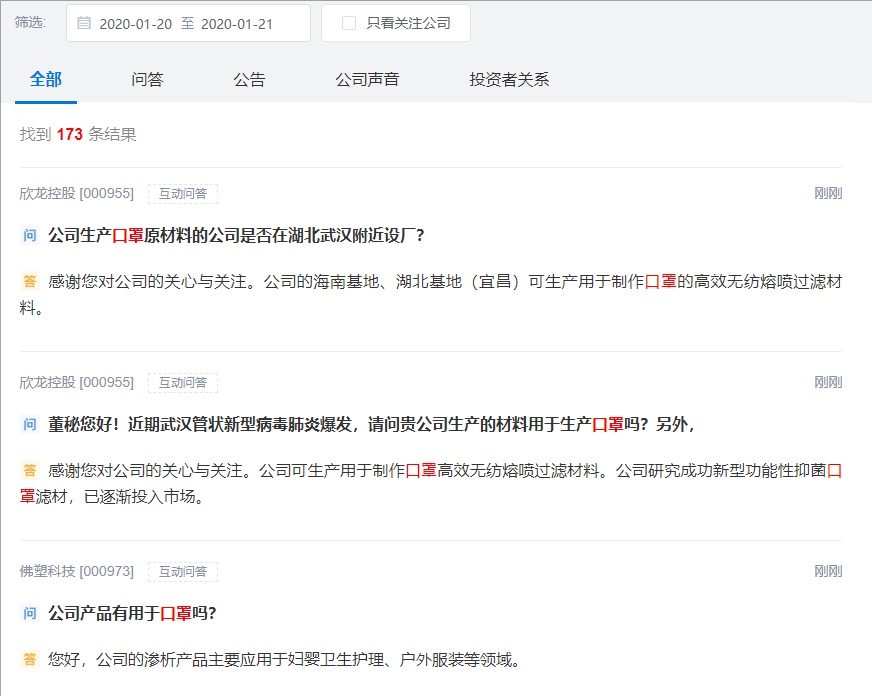
Task: Click 互动问答 tag on the 董秘您好 entry
Action: coord(183,382)
